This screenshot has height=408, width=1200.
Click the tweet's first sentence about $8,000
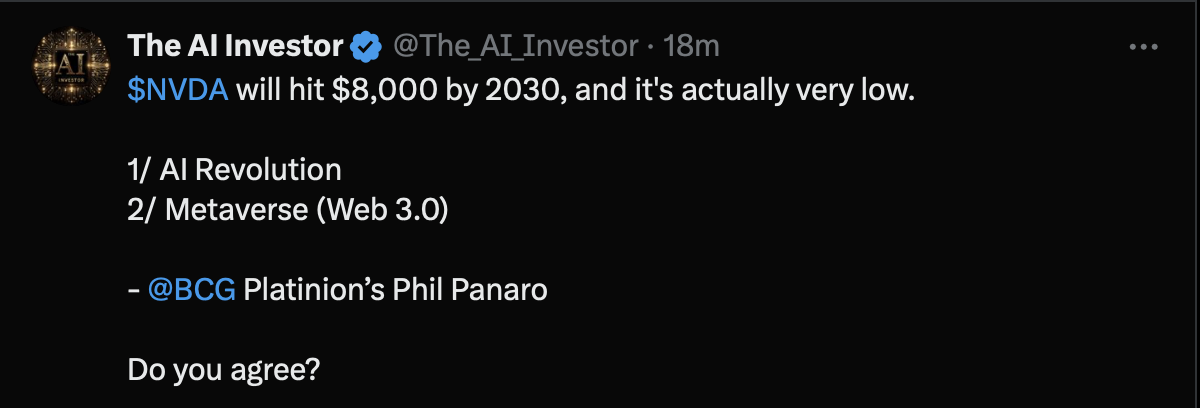(x=521, y=90)
